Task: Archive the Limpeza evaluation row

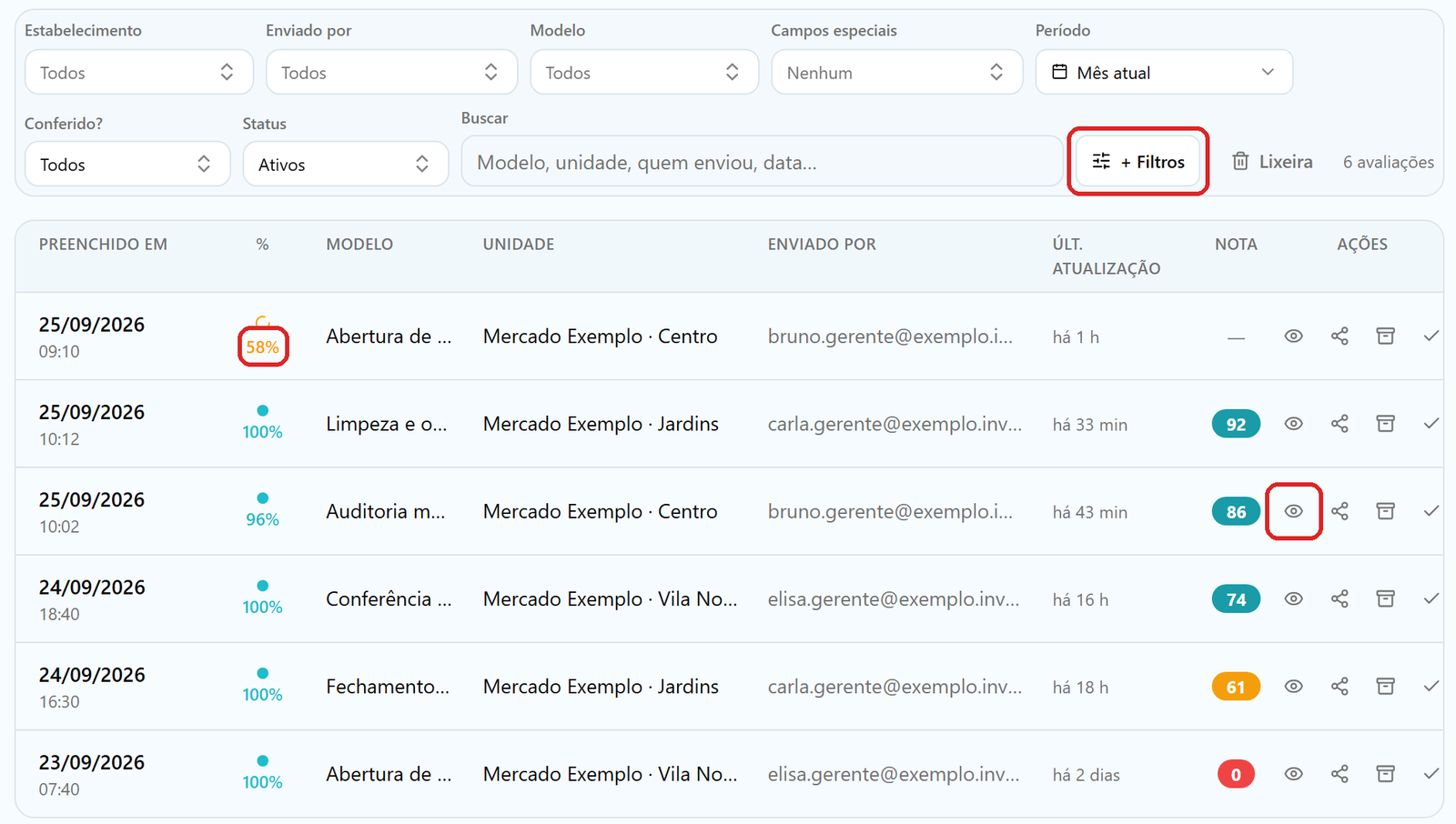Action: (1385, 424)
